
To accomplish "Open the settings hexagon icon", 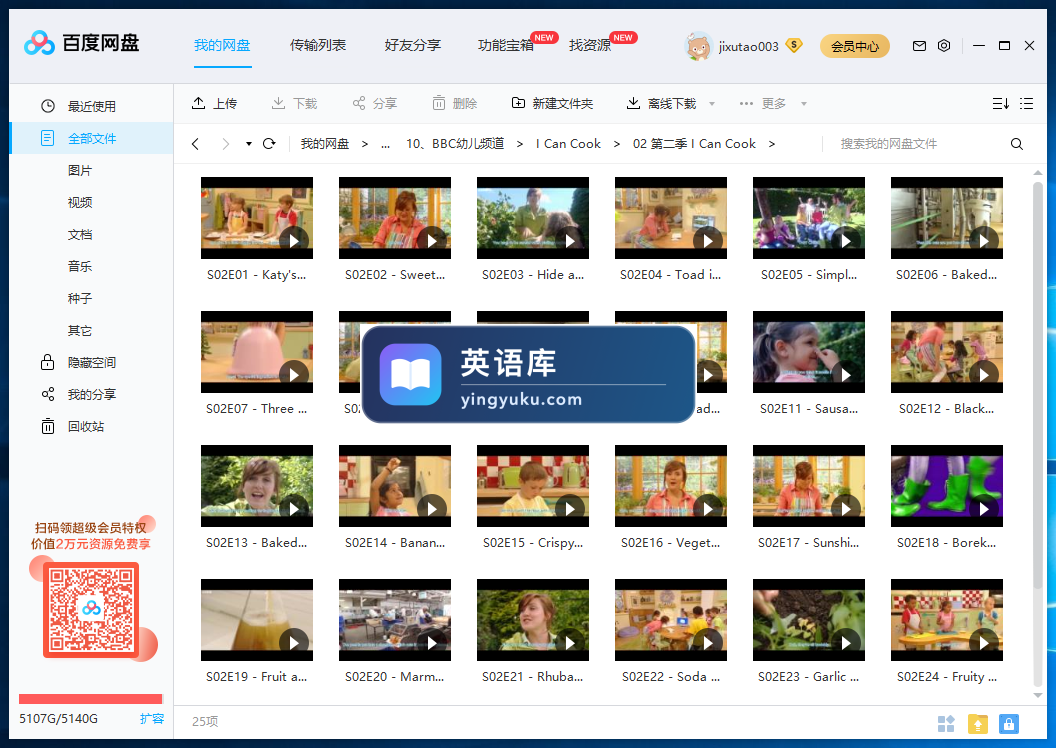I will (x=944, y=46).
